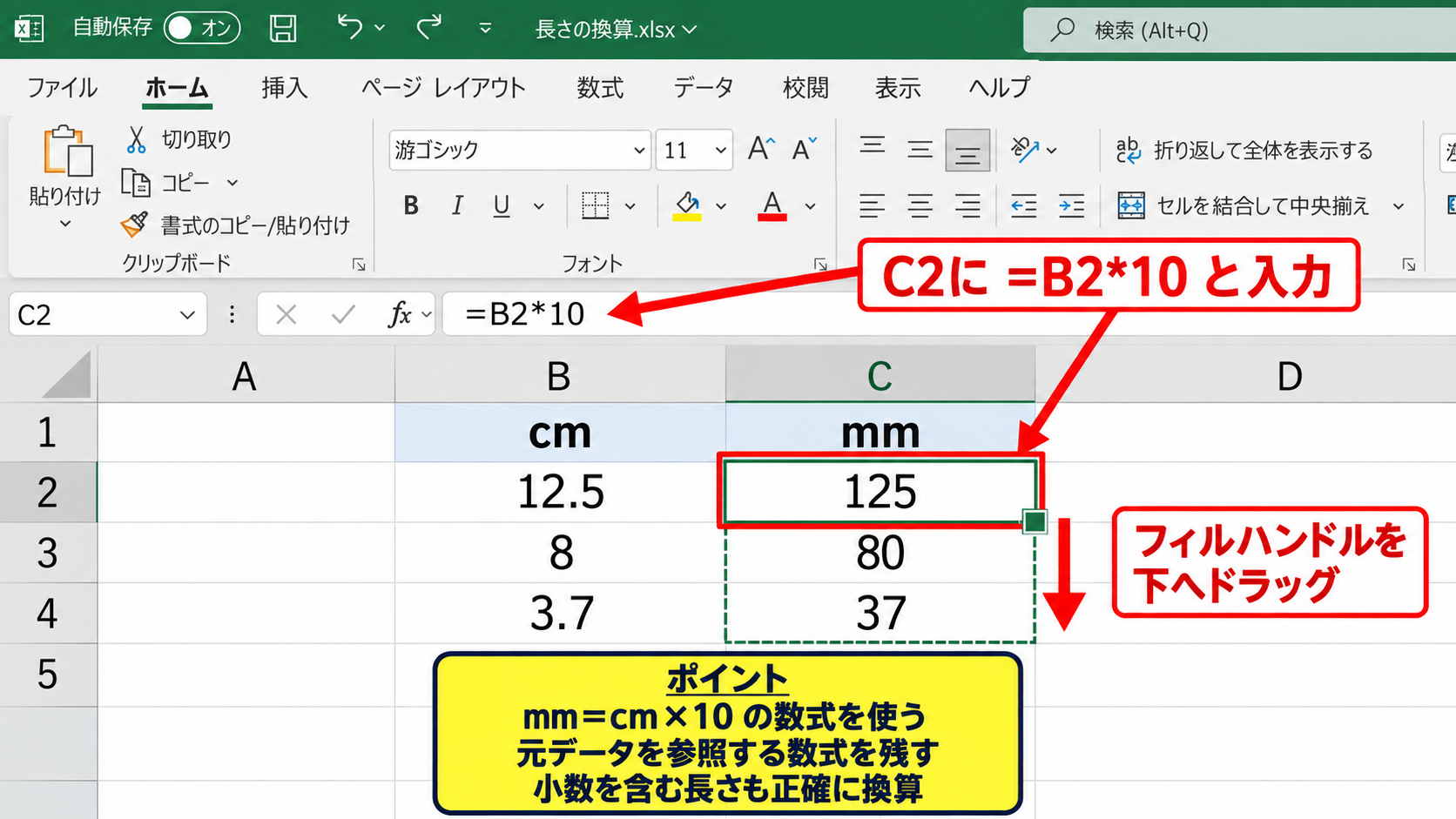Open the ファイル menu tab
Image resolution: width=1456 pixels, height=819 pixels.
coord(62,88)
